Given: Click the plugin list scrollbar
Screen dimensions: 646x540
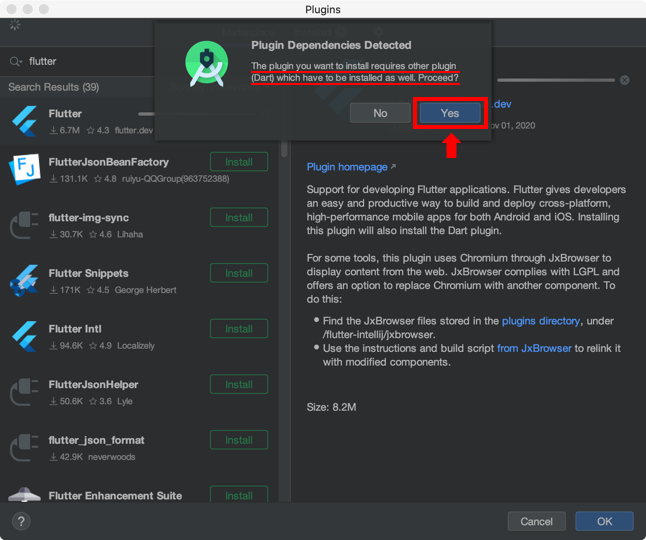Looking at the screenshot, I should (284, 148).
